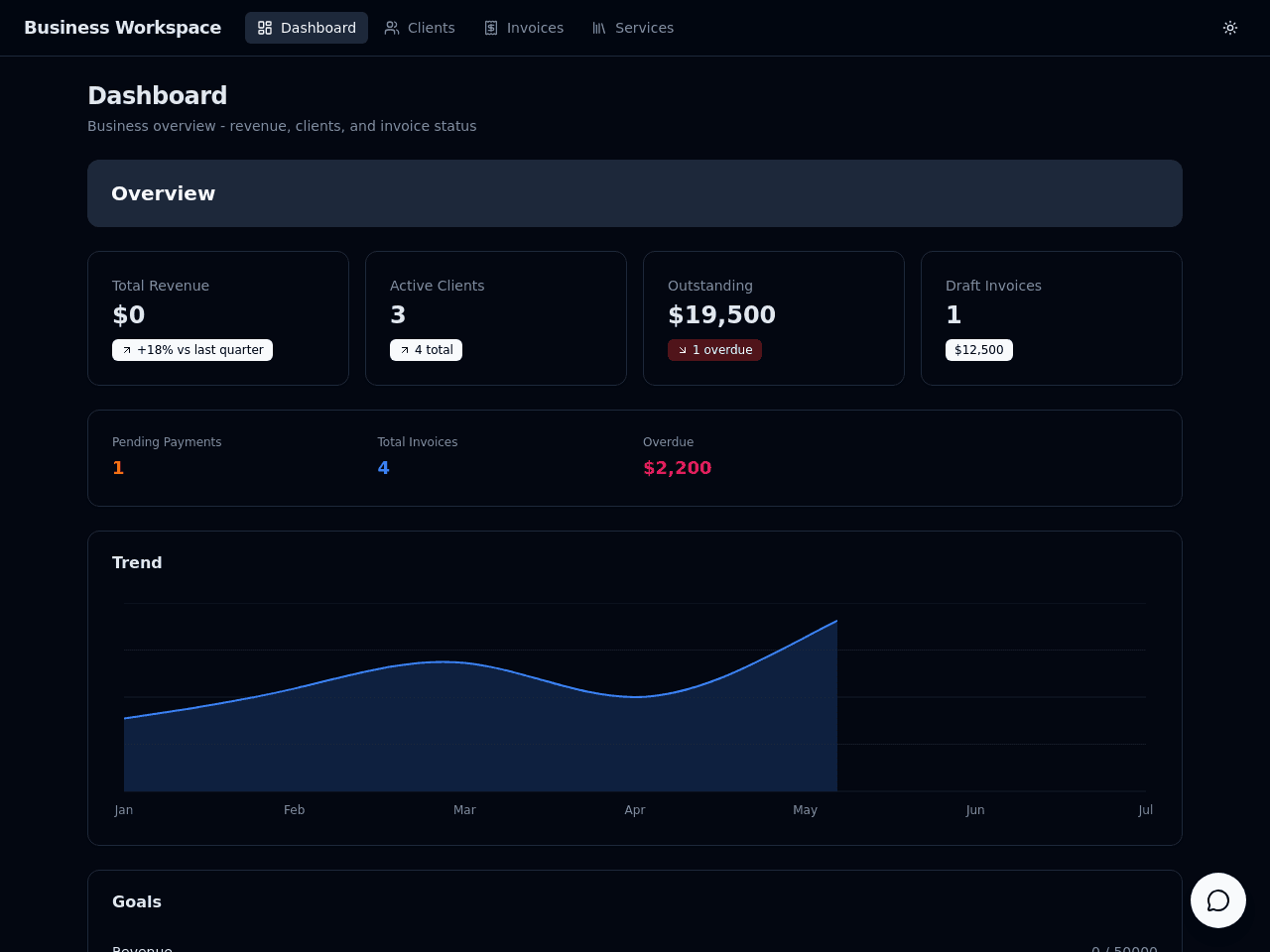Viewport: 1270px width, 952px height.
Task: Select the Total Revenue '$0' value
Action: pos(129,315)
